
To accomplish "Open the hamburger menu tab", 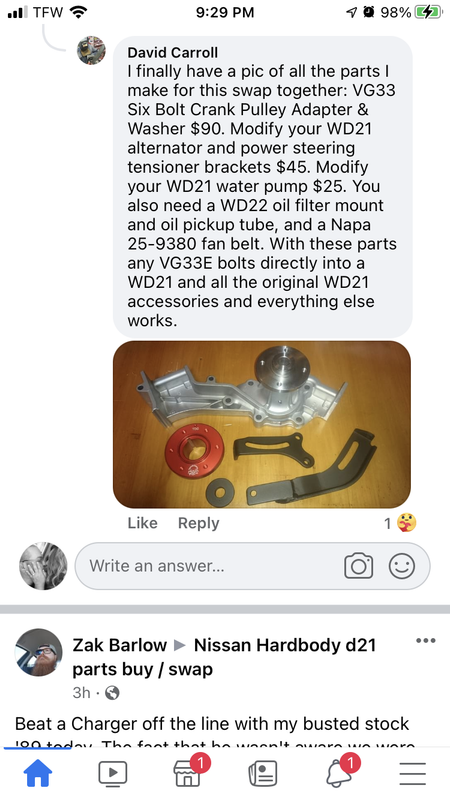I will (x=413, y=773).
